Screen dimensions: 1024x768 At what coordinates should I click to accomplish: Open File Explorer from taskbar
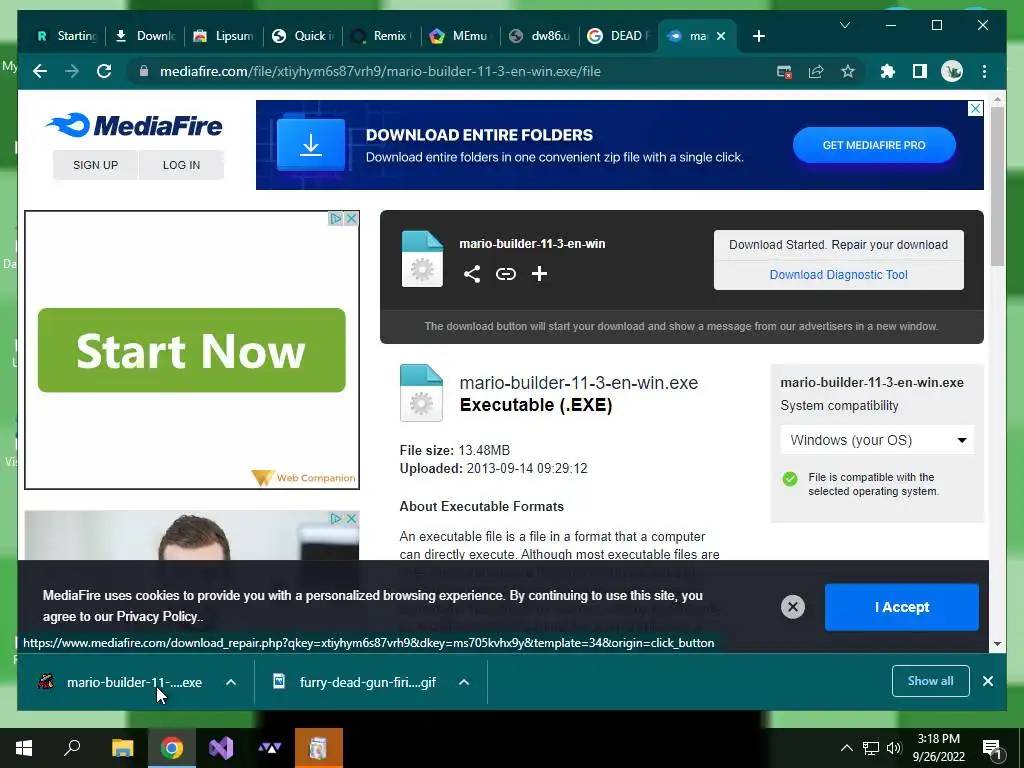122,748
